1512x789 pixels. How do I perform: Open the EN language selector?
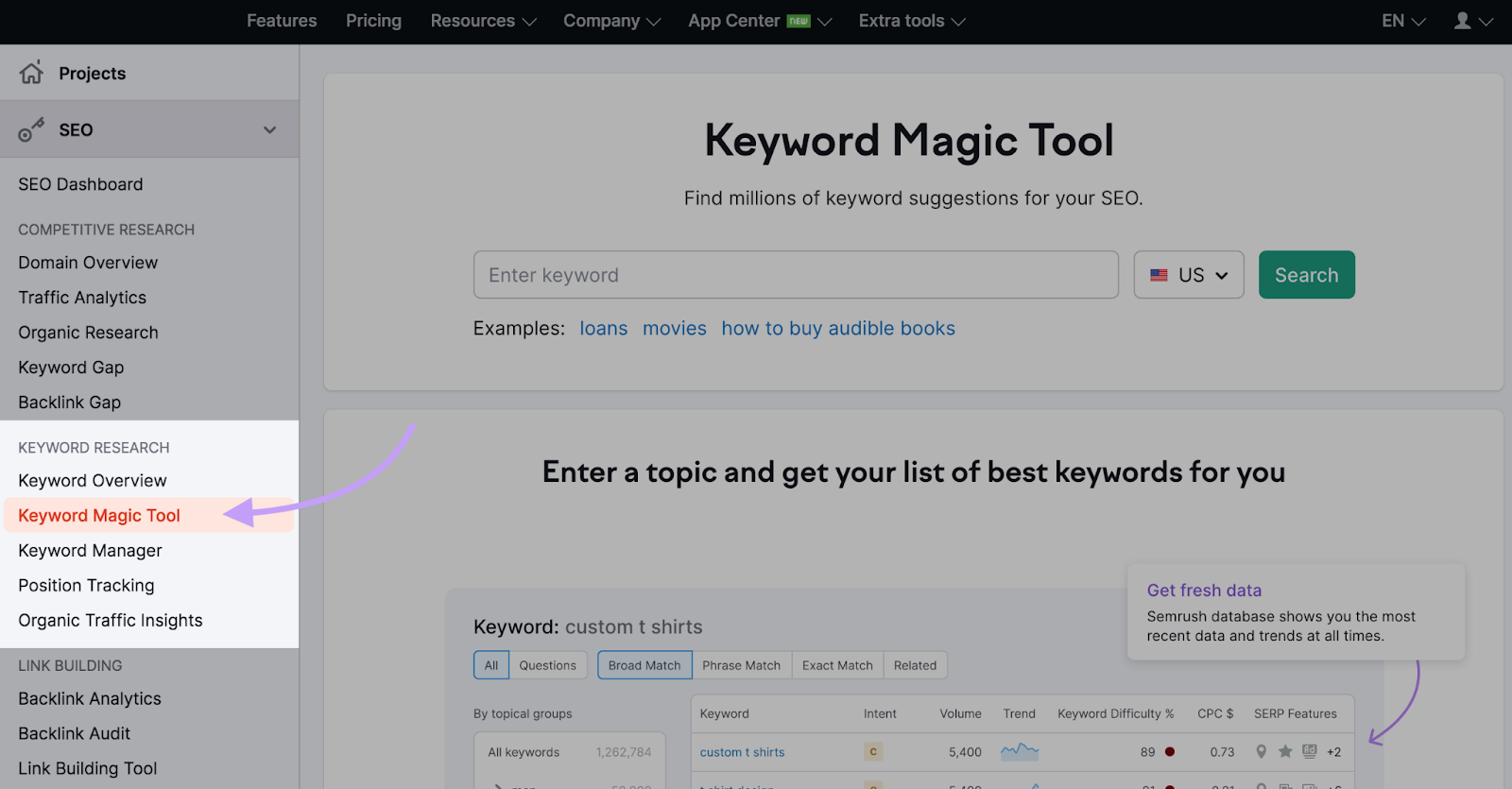pyautogui.click(x=1402, y=21)
